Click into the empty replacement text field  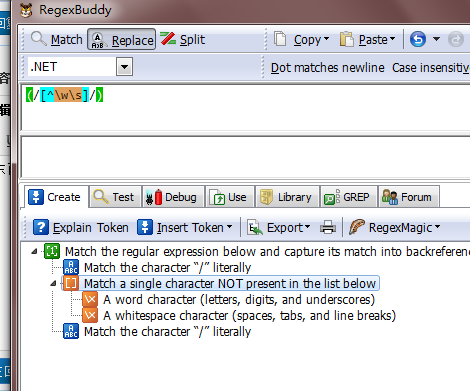pos(246,157)
